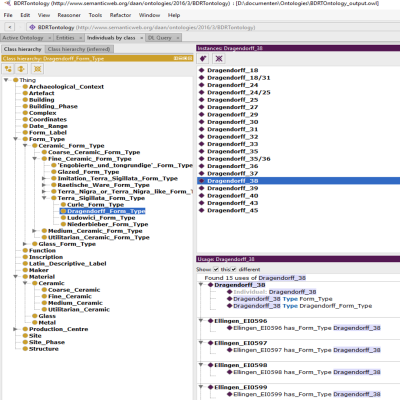Collapse the Thing root node
The width and height of the screenshot is (400, 400).
pos(6,80)
